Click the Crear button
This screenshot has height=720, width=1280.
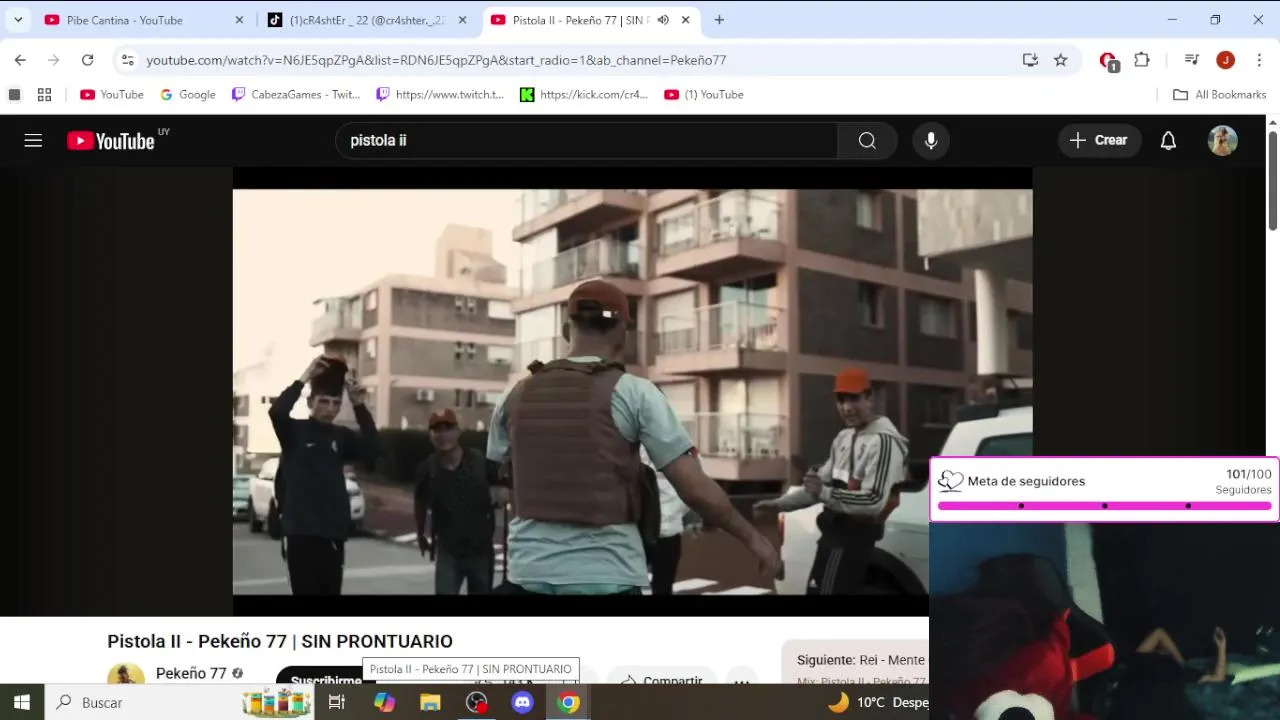point(1099,141)
